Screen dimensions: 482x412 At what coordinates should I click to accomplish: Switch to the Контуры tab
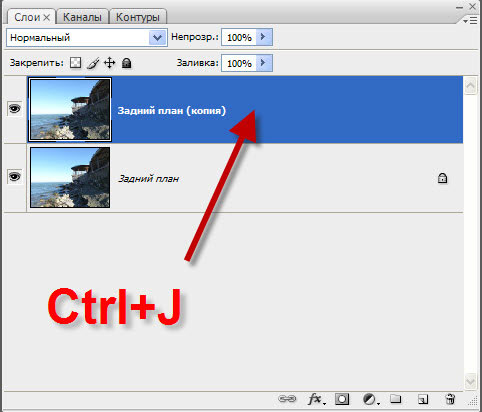(x=138, y=17)
